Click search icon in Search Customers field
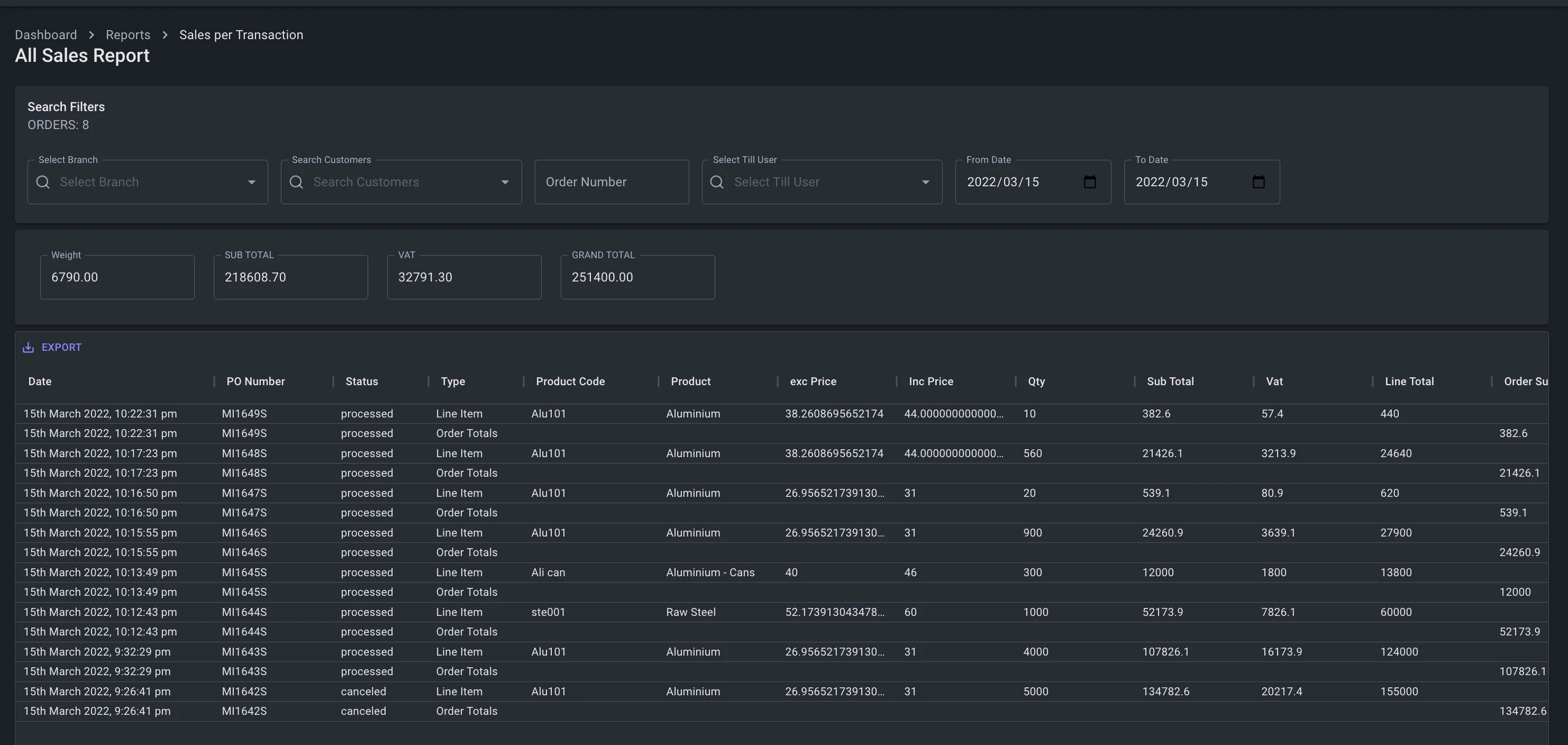This screenshot has width=1568, height=745. click(x=296, y=182)
